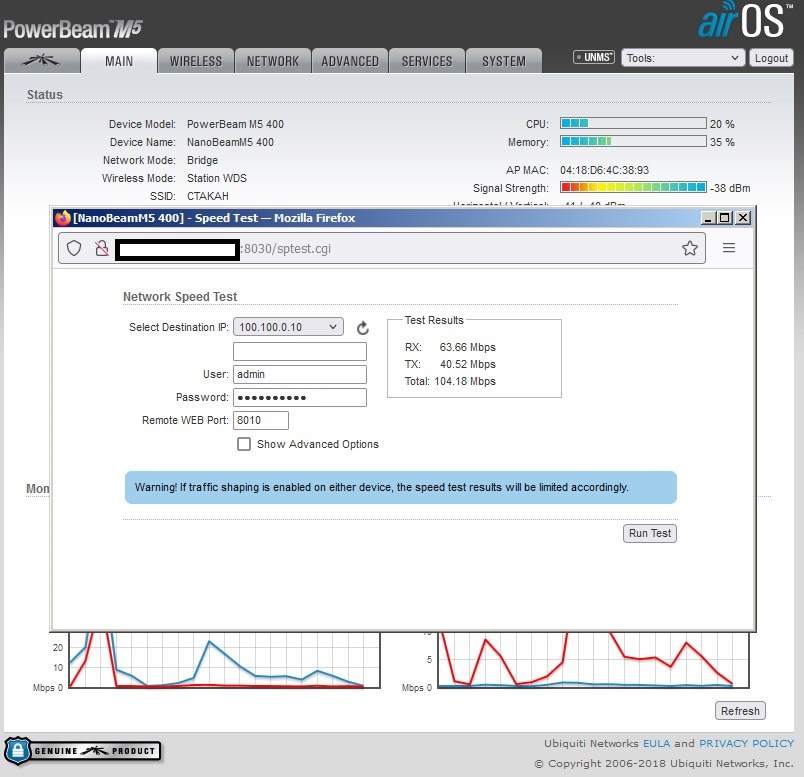Open the NETWORK tab

[x=273, y=61]
